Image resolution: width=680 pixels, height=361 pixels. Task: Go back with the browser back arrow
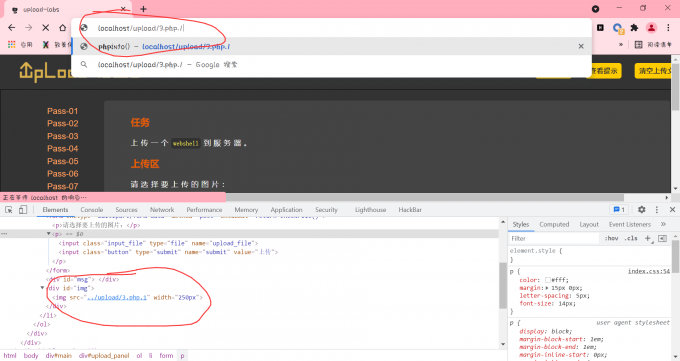click(x=12, y=28)
